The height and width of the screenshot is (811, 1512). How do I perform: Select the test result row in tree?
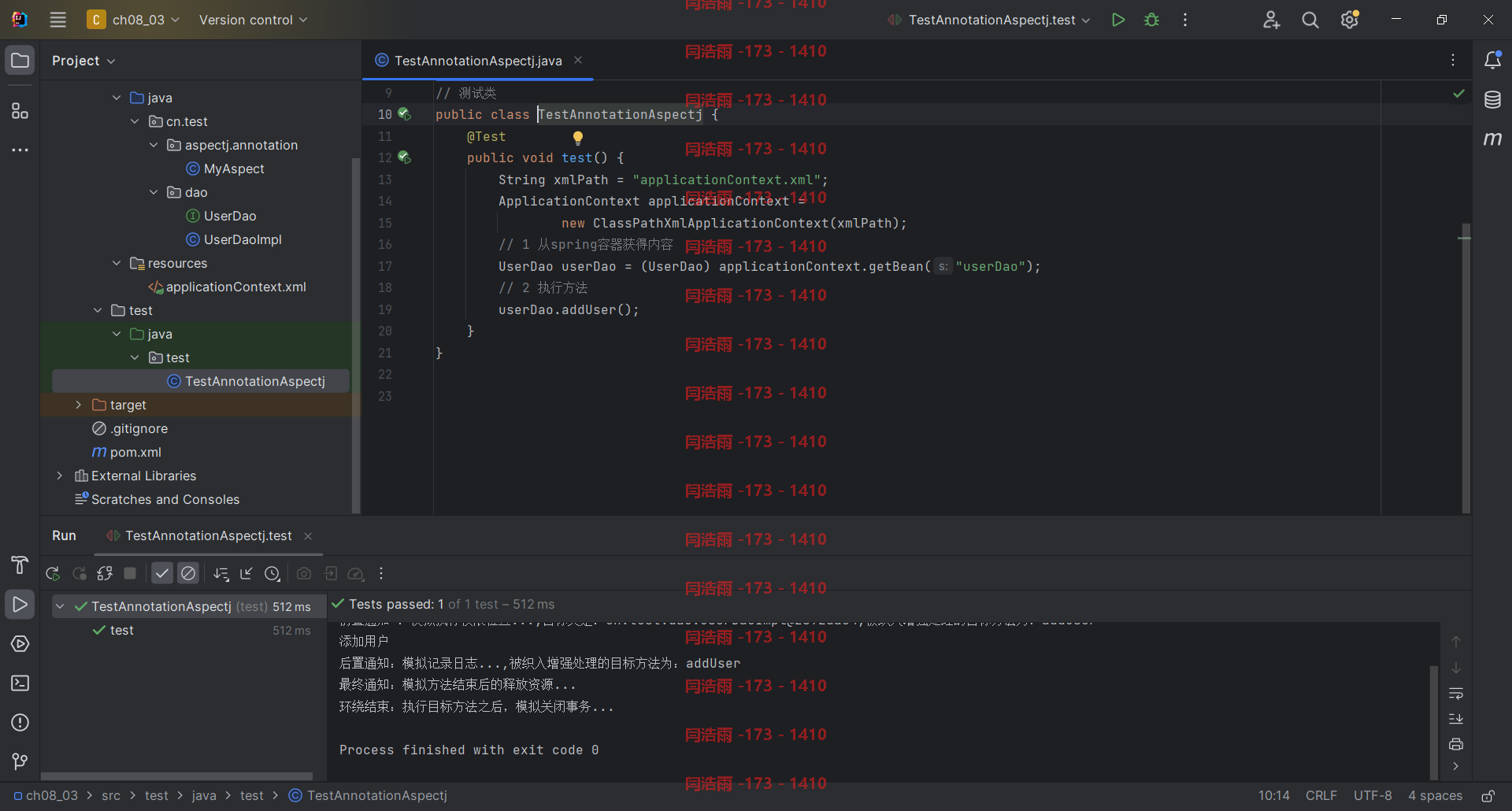(189, 630)
